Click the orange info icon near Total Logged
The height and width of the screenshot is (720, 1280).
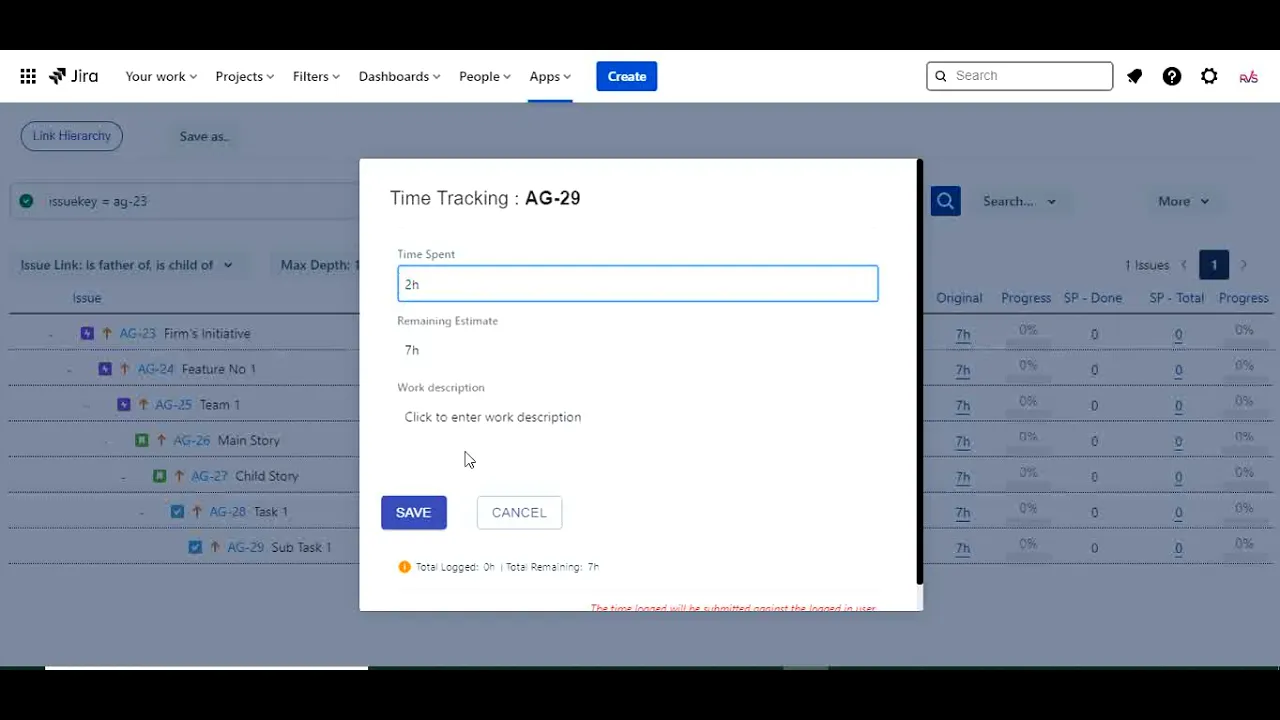[x=404, y=567]
